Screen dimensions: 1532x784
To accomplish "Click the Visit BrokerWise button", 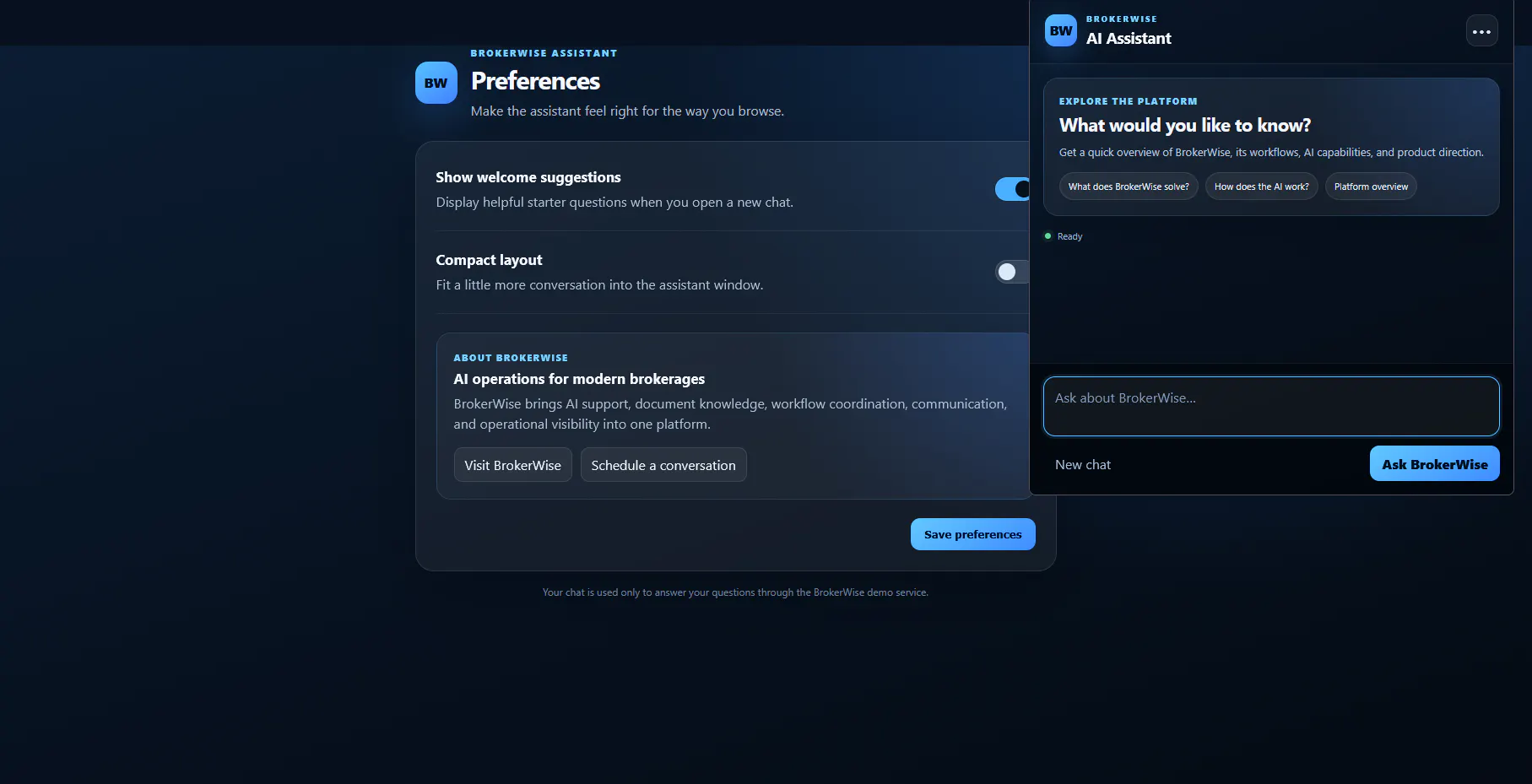I will [x=512, y=465].
